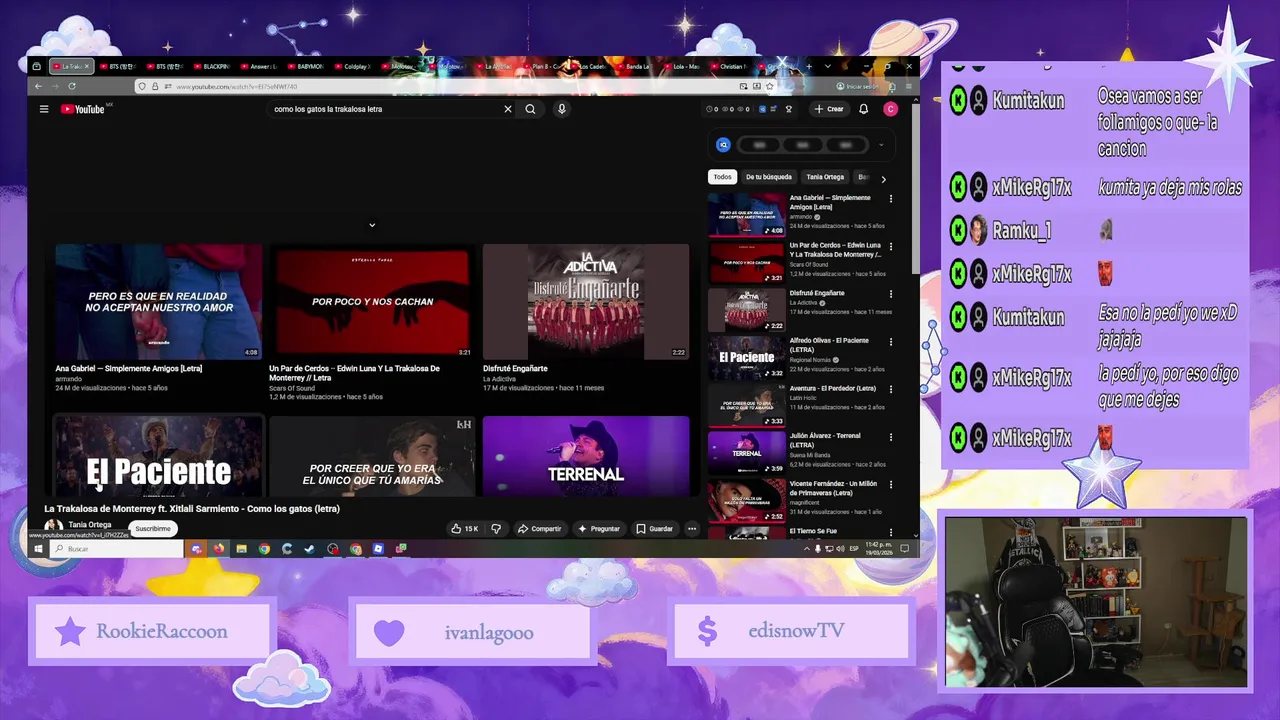The image size is (1280, 720).
Task: Open Firefox from the taskbar
Action: [218, 548]
